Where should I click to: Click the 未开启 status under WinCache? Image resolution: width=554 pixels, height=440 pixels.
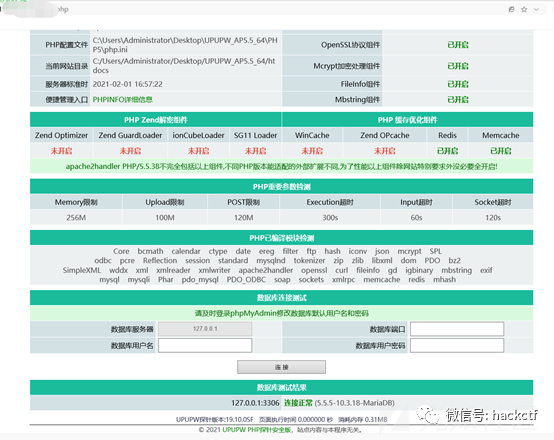(312, 151)
